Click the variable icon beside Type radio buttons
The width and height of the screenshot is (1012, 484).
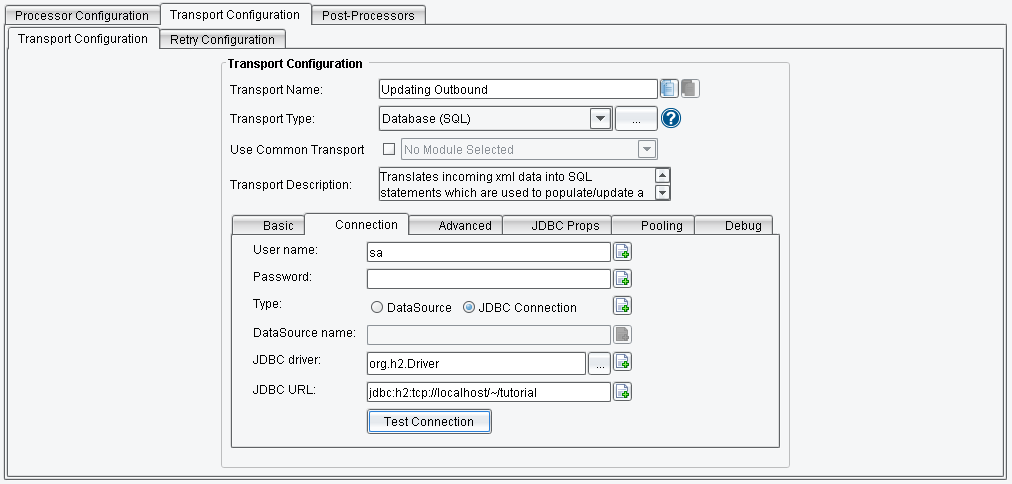[622, 306]
